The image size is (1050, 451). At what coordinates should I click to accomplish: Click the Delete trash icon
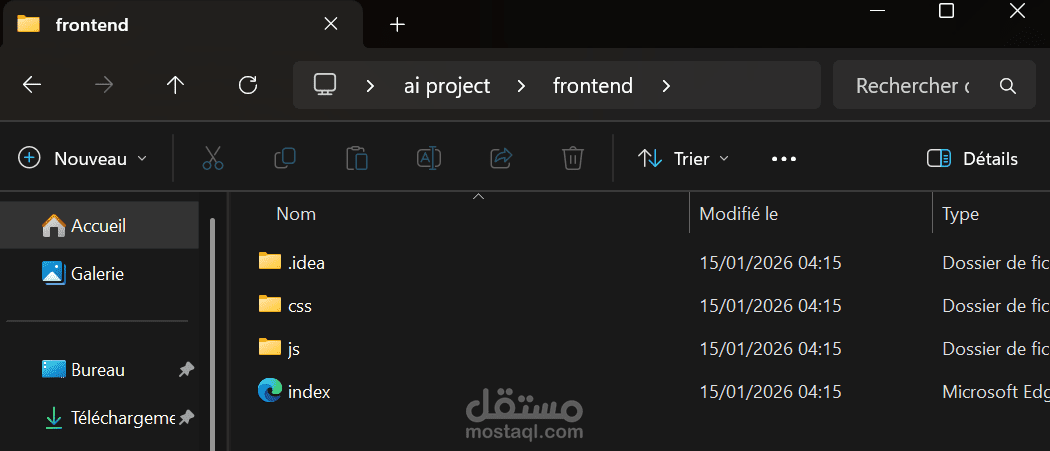pyautogui.click(x=572, y=158)
